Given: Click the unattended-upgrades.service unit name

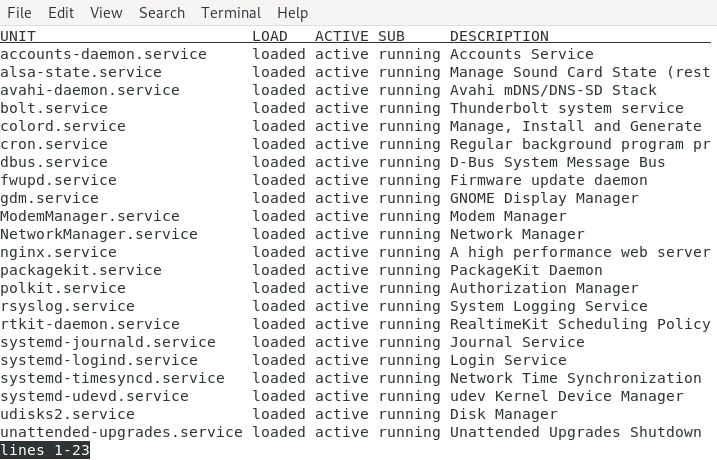Looking at the screenshot, I should [x=121, y=432].
